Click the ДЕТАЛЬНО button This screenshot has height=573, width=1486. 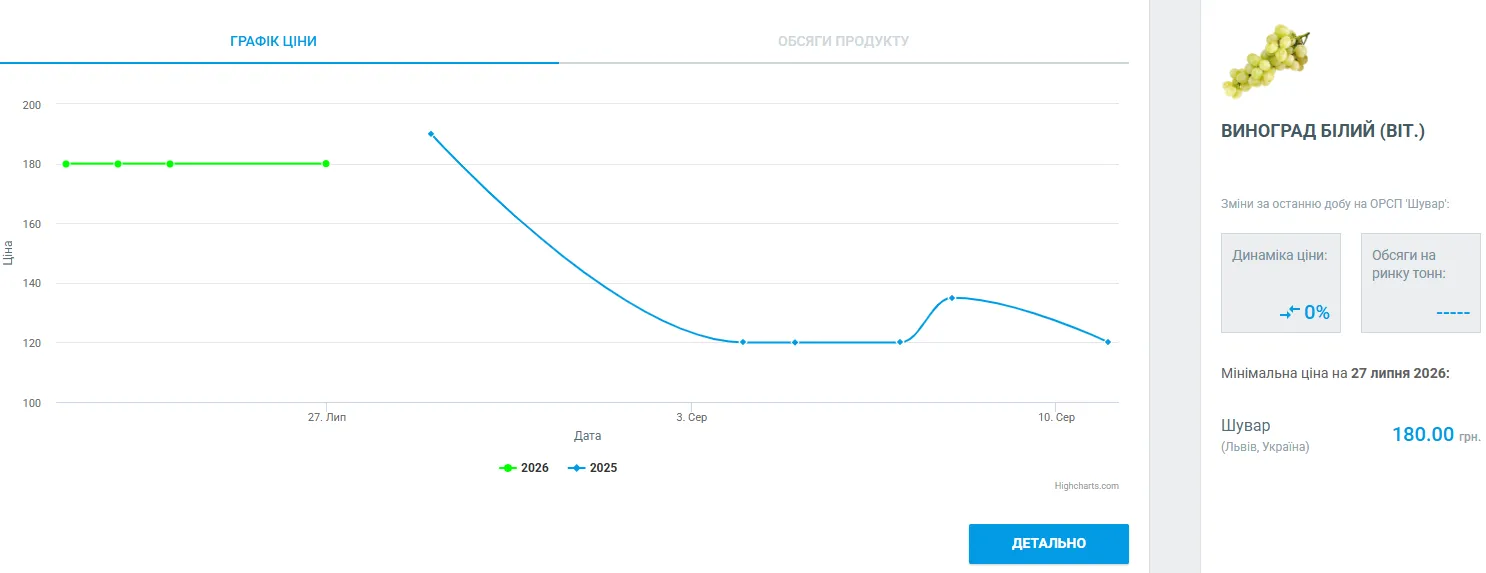coord(1049,544)
